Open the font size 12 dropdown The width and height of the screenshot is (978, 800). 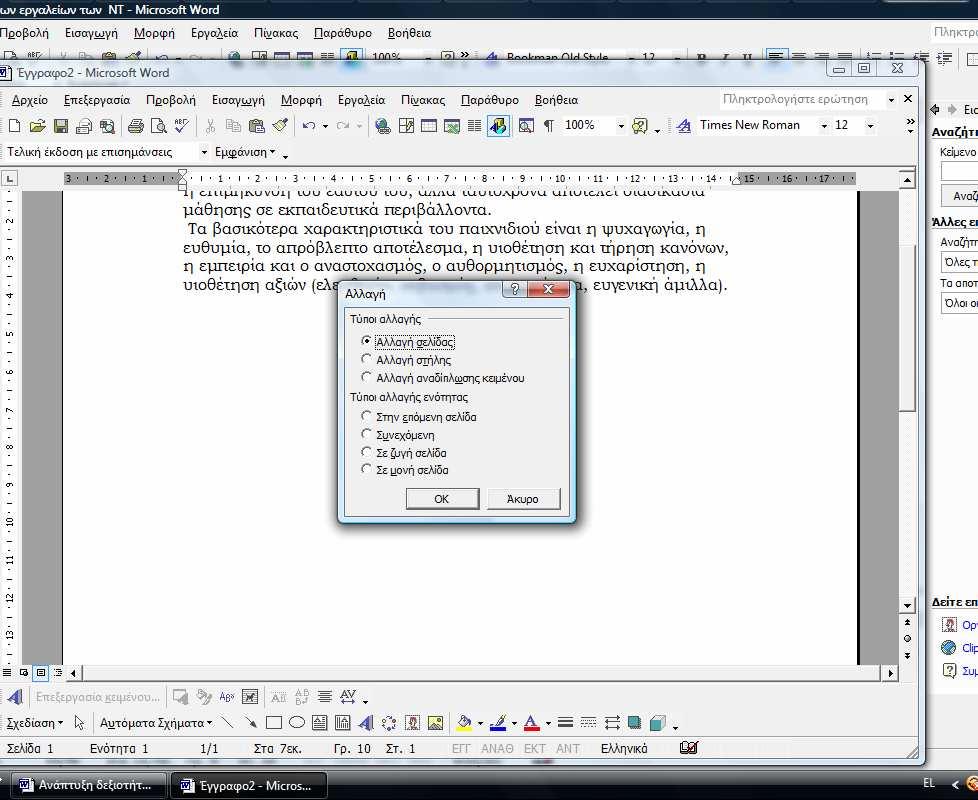(x=870, y=126)
